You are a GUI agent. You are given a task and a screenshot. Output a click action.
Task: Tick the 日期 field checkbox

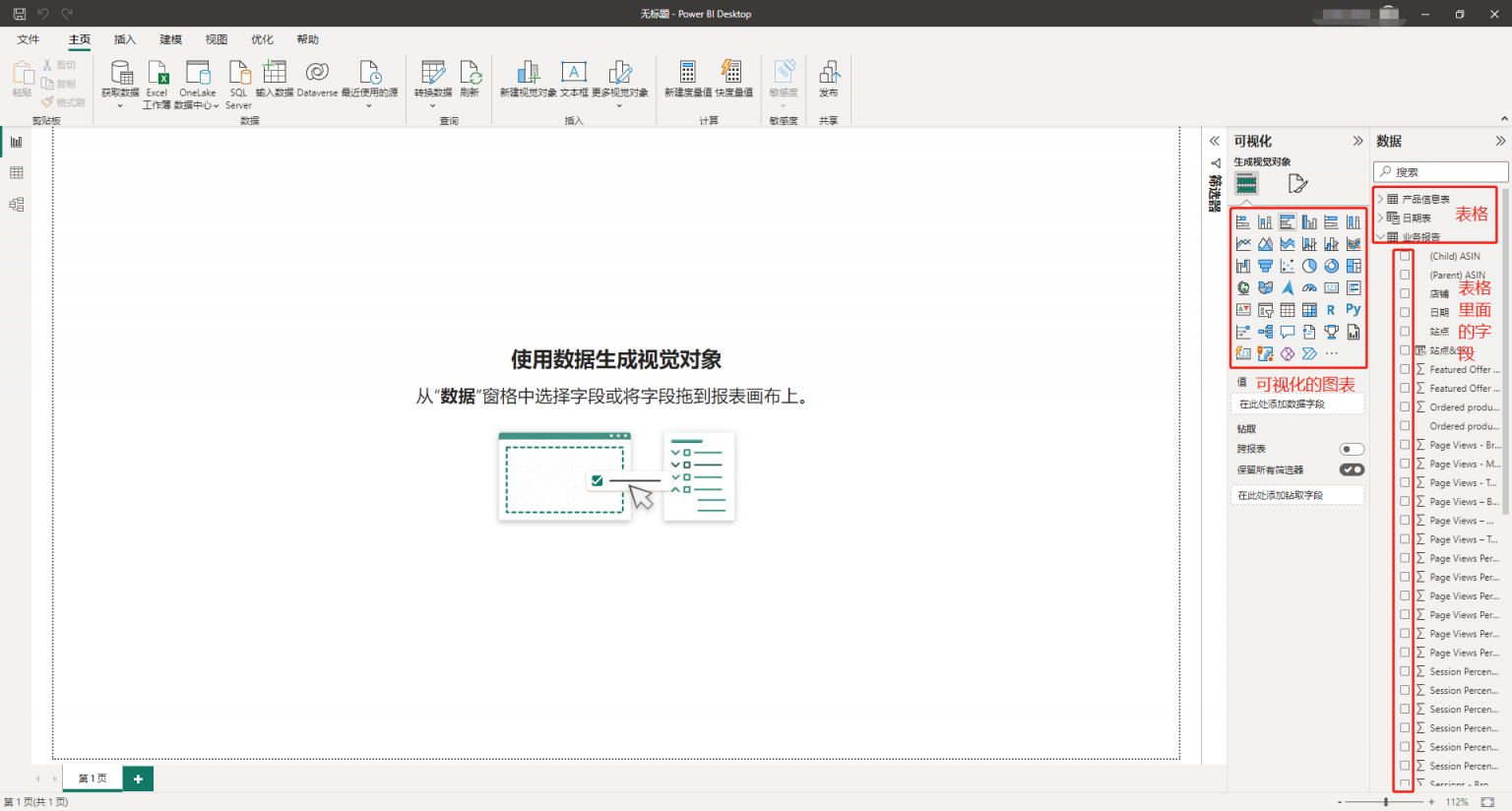click(1405, 312)
